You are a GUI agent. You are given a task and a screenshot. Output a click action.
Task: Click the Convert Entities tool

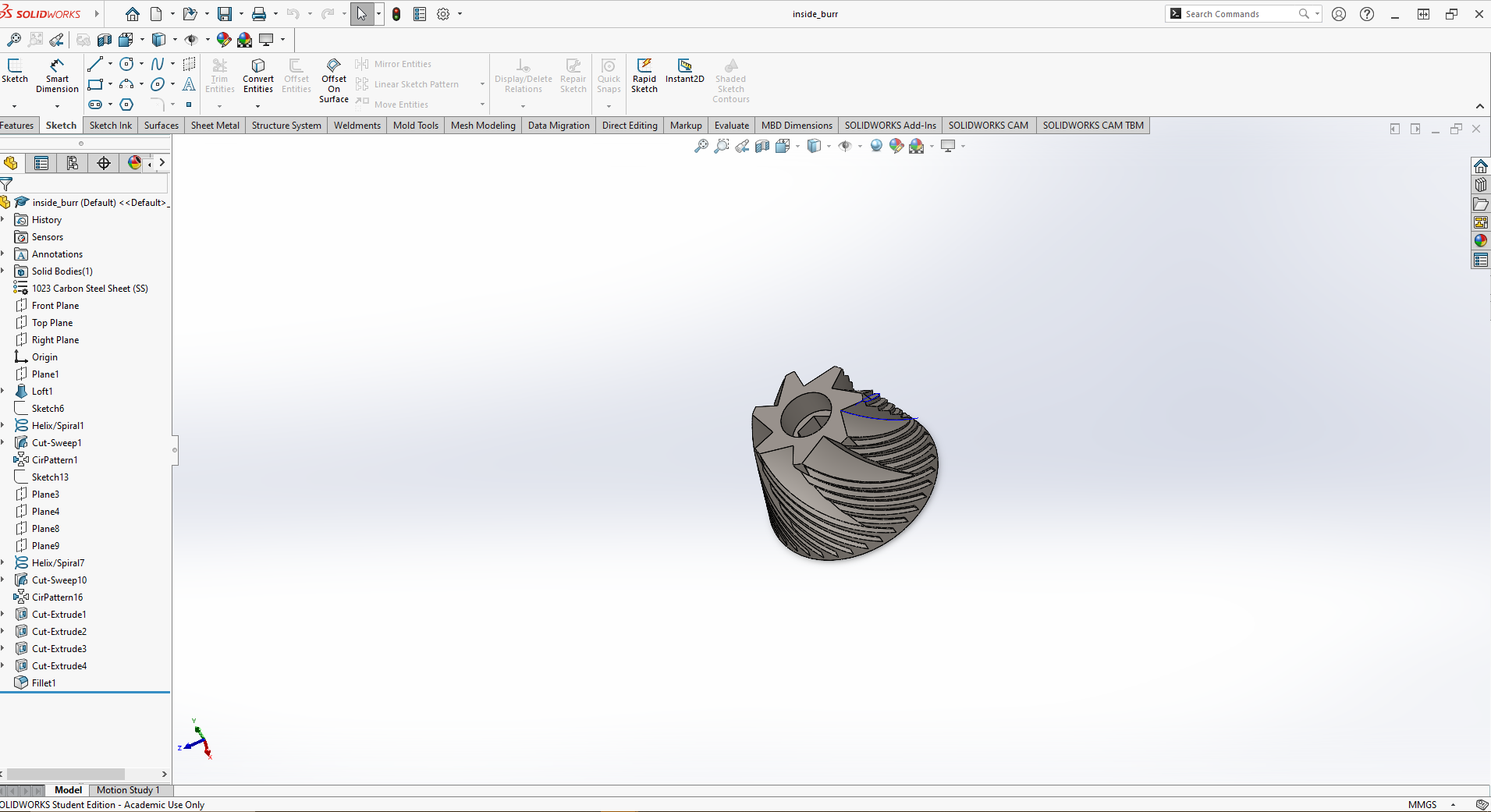[x=258, y=76]
